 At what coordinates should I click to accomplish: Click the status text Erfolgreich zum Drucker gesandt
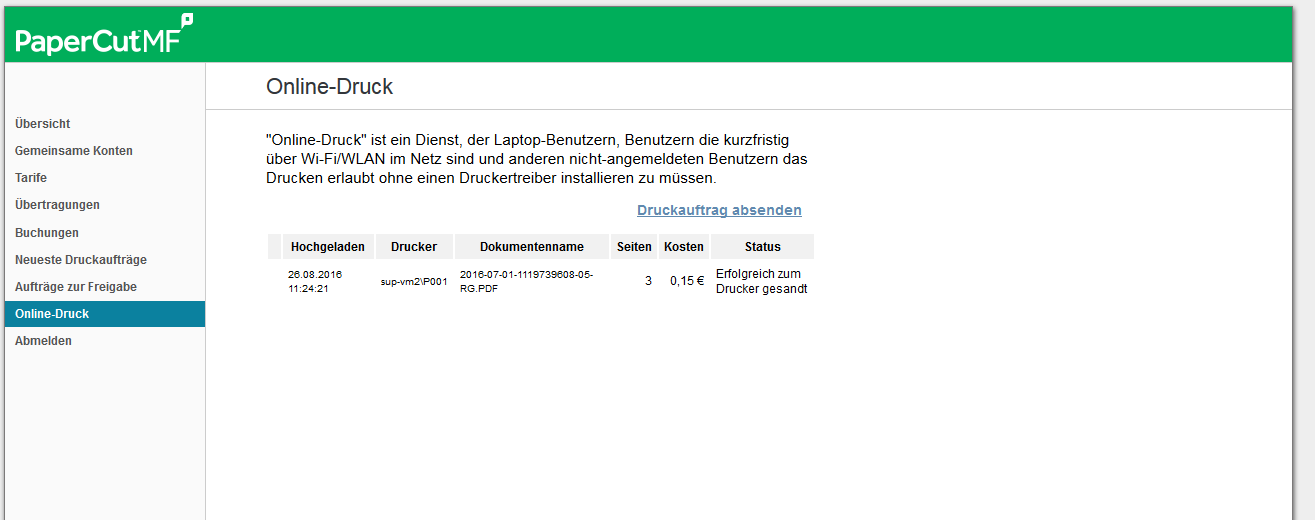pyautogui.click(x=761, y=282)
